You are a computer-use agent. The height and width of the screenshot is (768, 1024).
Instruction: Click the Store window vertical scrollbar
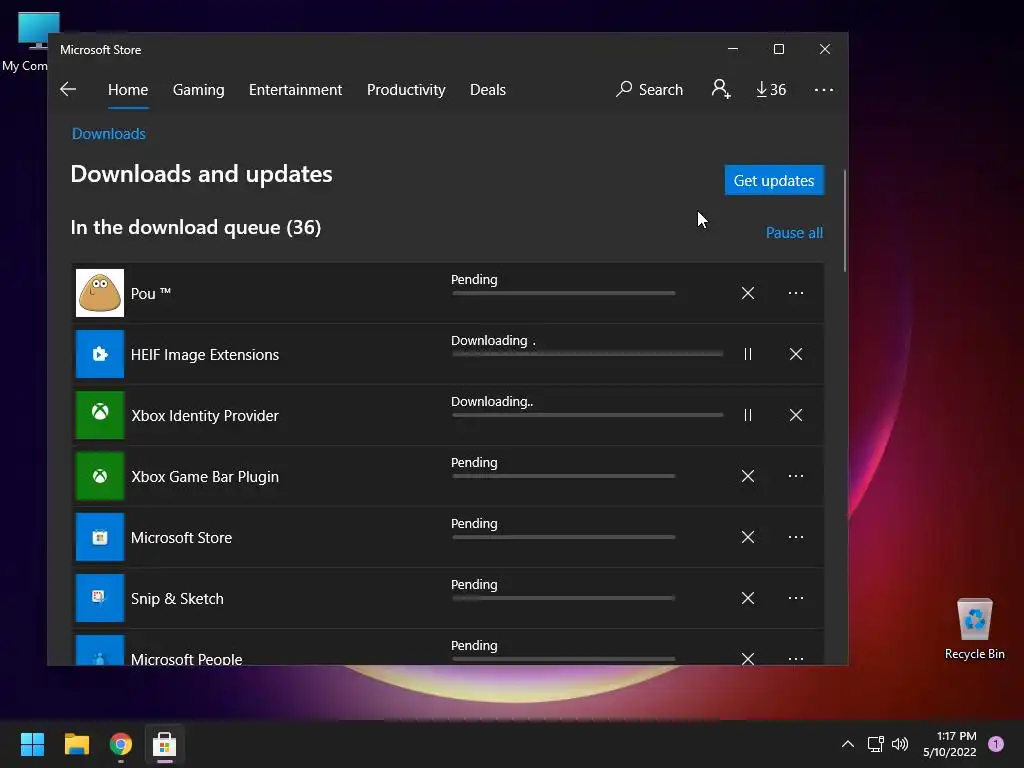(x=845, y=221)
